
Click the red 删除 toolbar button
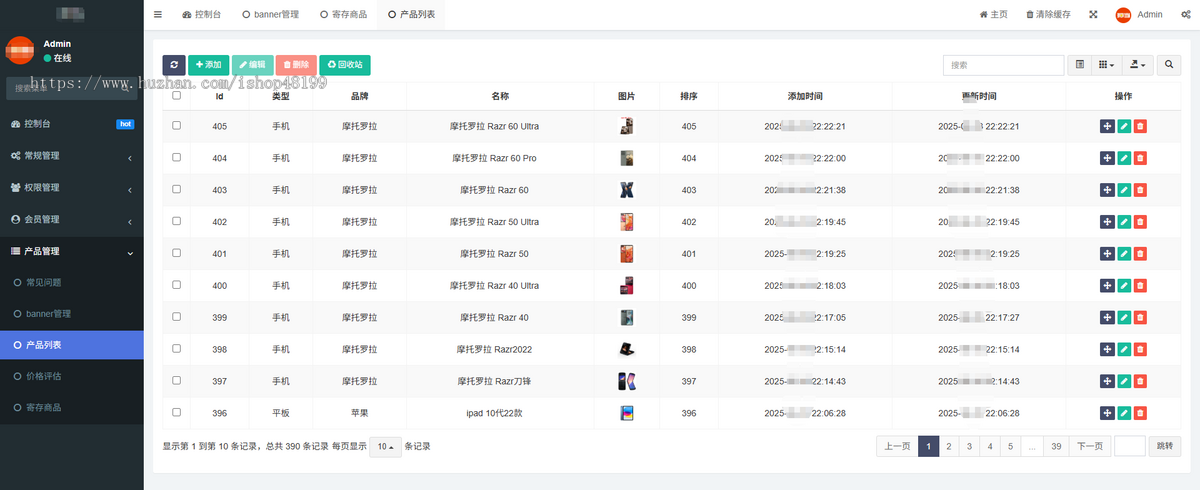pyautogui.click(x=296, y=65)
